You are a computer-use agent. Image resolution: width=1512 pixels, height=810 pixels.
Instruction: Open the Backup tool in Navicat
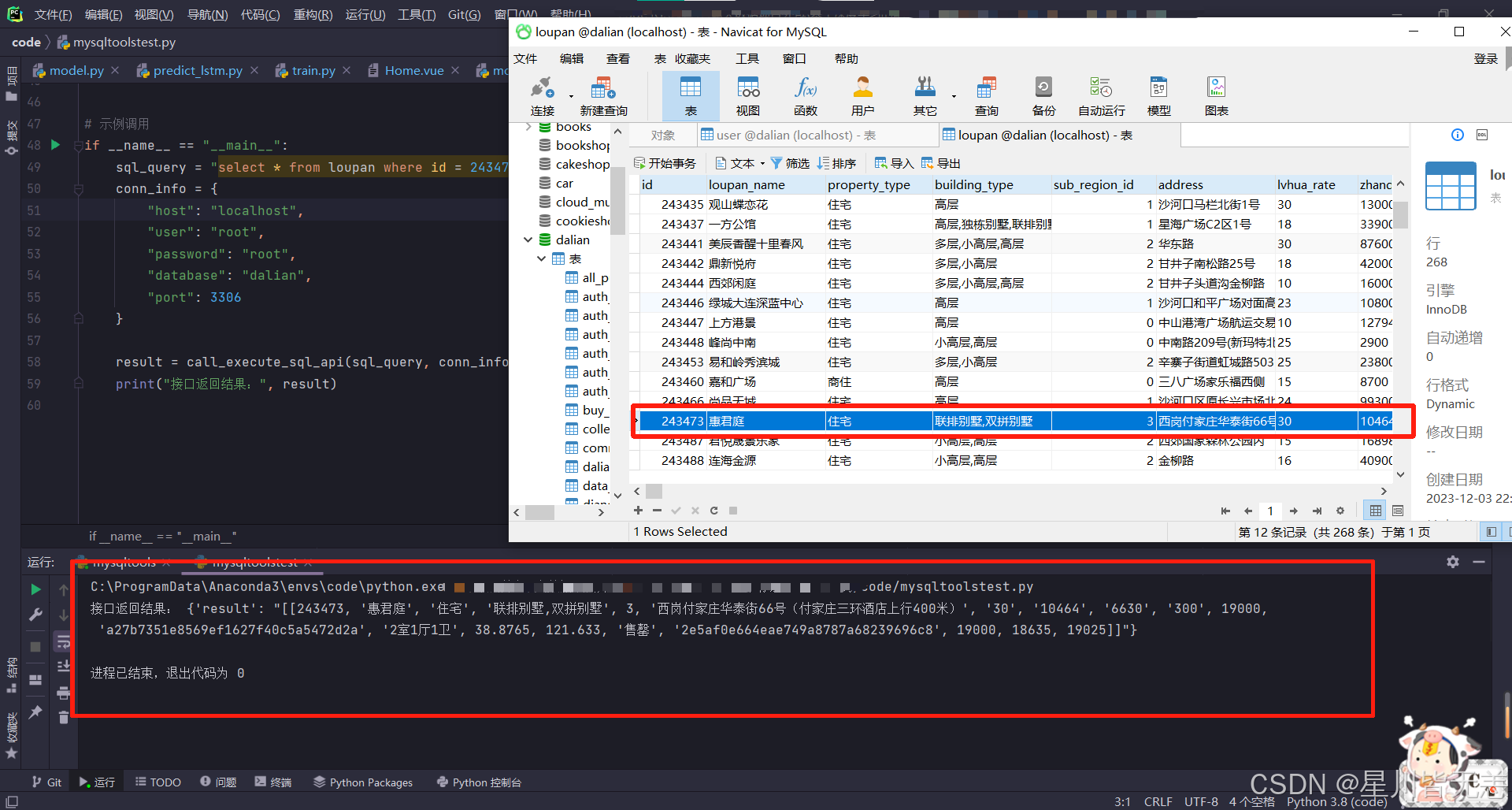coord(1043,96)
